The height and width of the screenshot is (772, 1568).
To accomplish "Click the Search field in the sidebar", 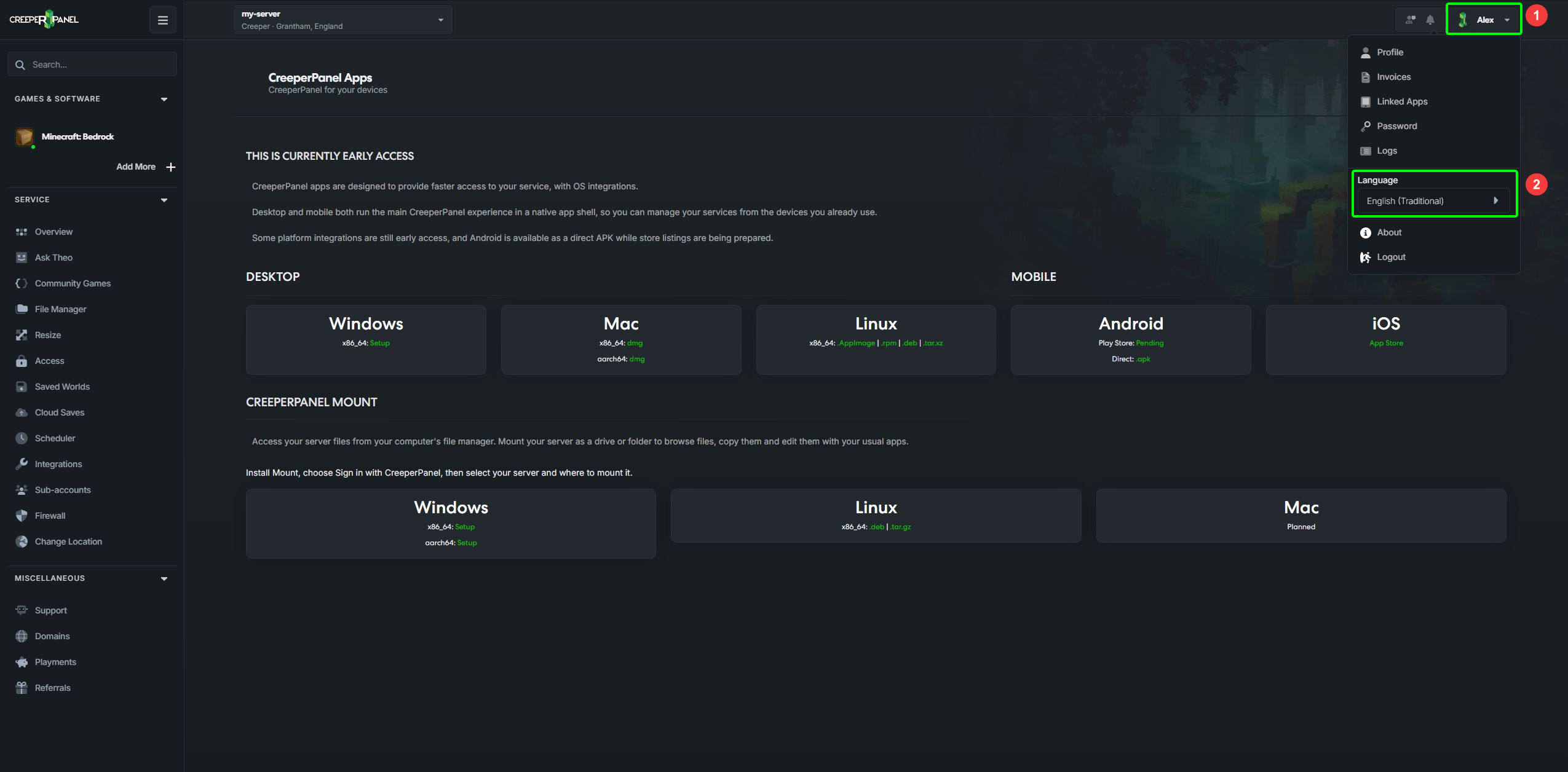I will coord(92,65).
